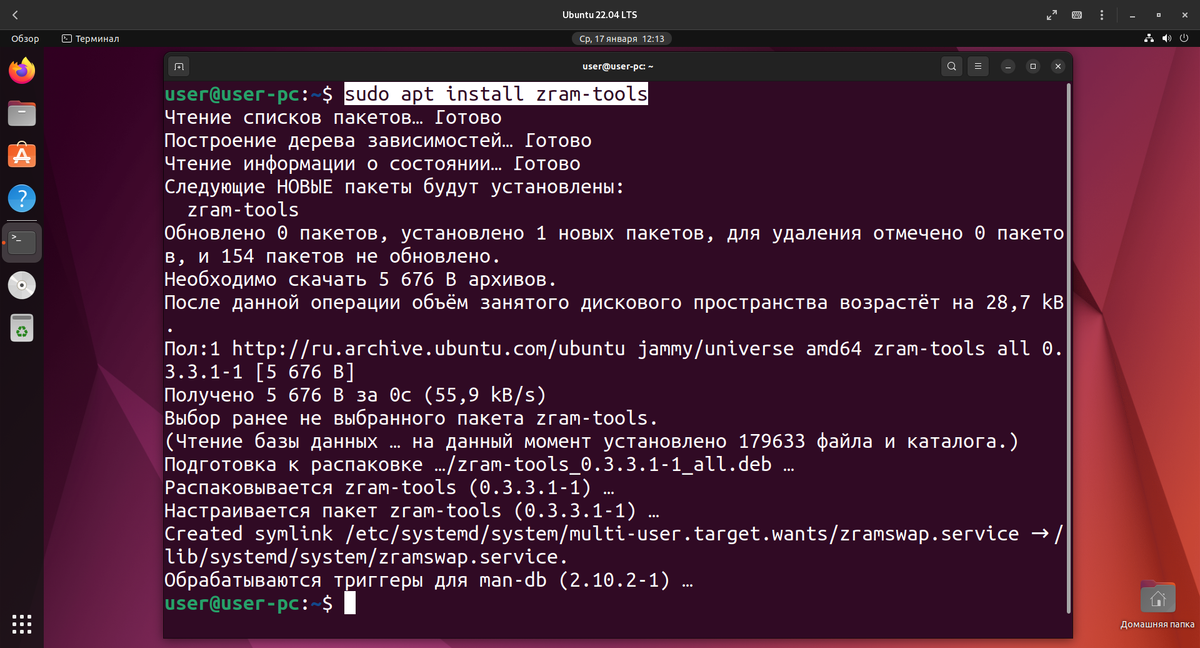Click the text 'Необходимо скачать 5 676 B архивов.'

click(361, 279)
